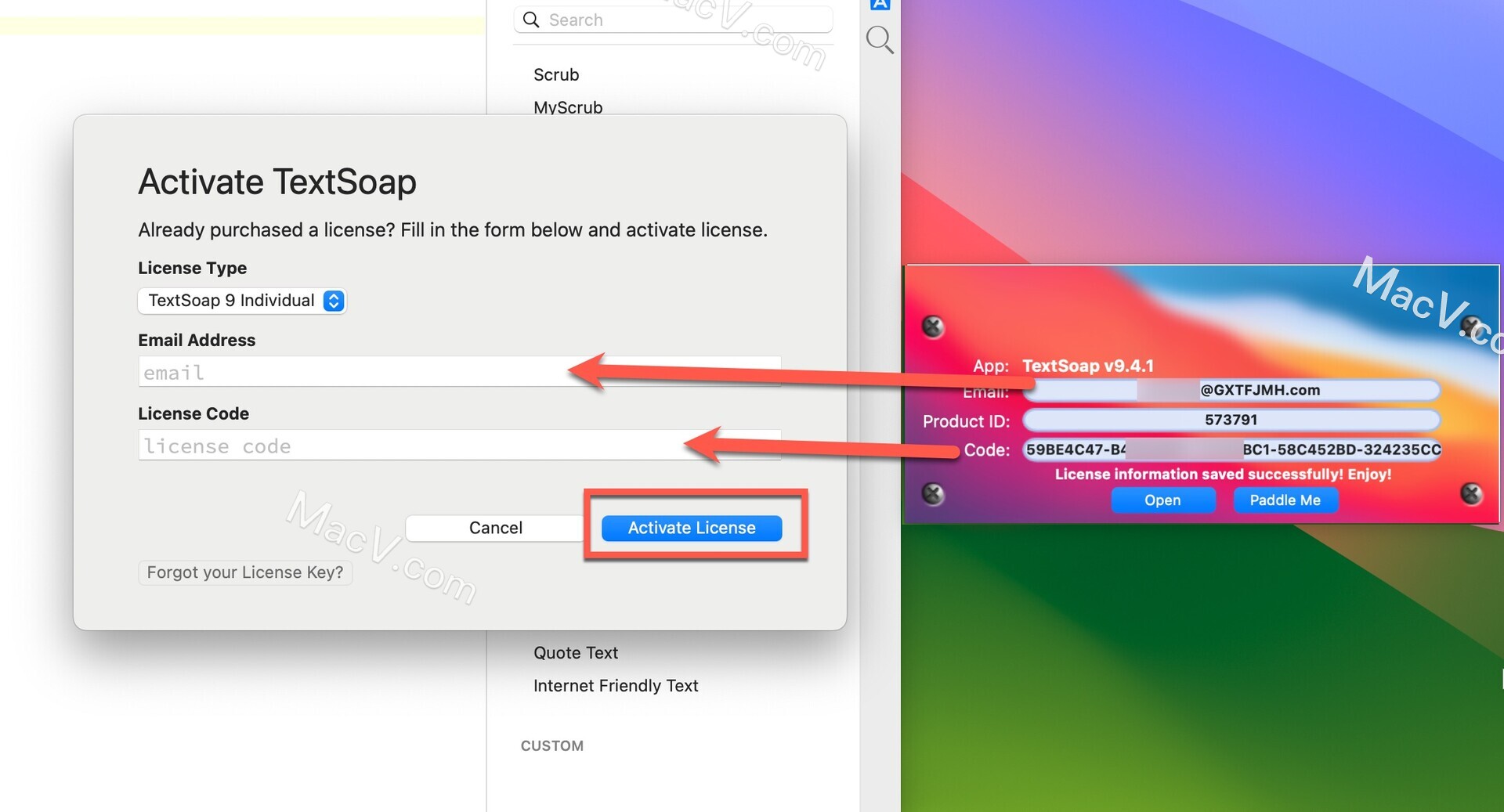Image resolution: width=1504 pixels, height=812 pixels.
Task: Click the Cancel button
Action: click(x=495, y=528)
